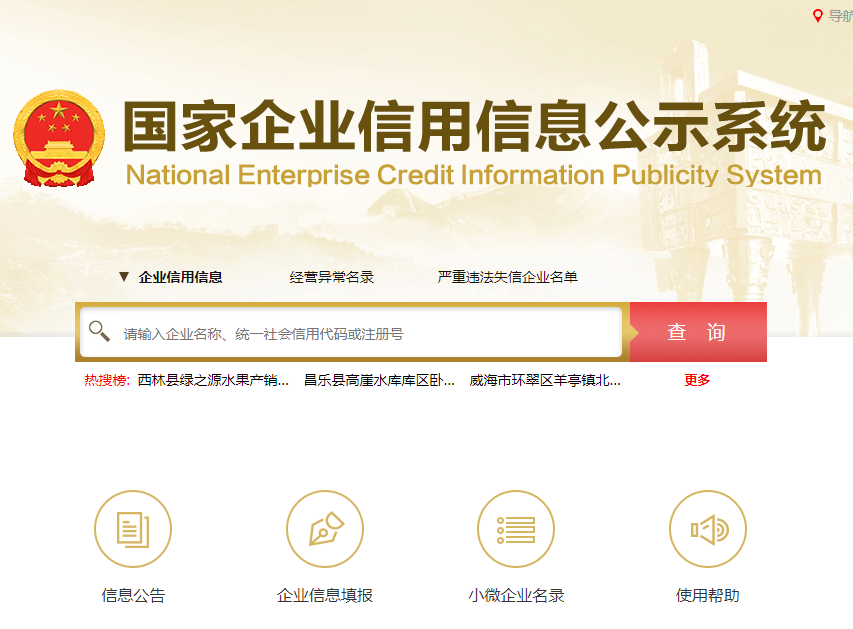853x629 pixels.
Task: Open the 企业信息填报 pen icon
Action: [325, 529]
